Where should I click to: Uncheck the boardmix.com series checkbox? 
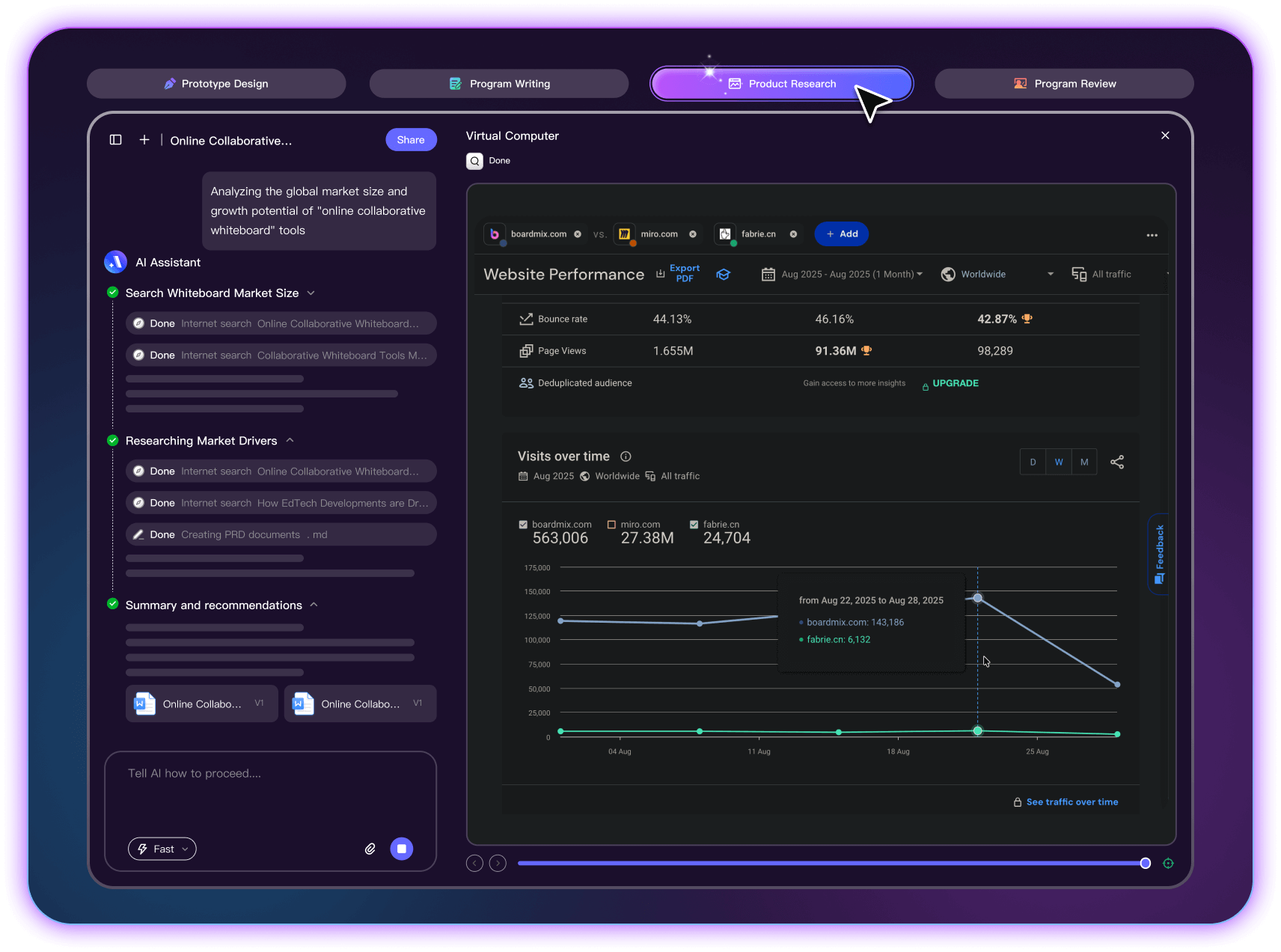[x=523, y=525]
